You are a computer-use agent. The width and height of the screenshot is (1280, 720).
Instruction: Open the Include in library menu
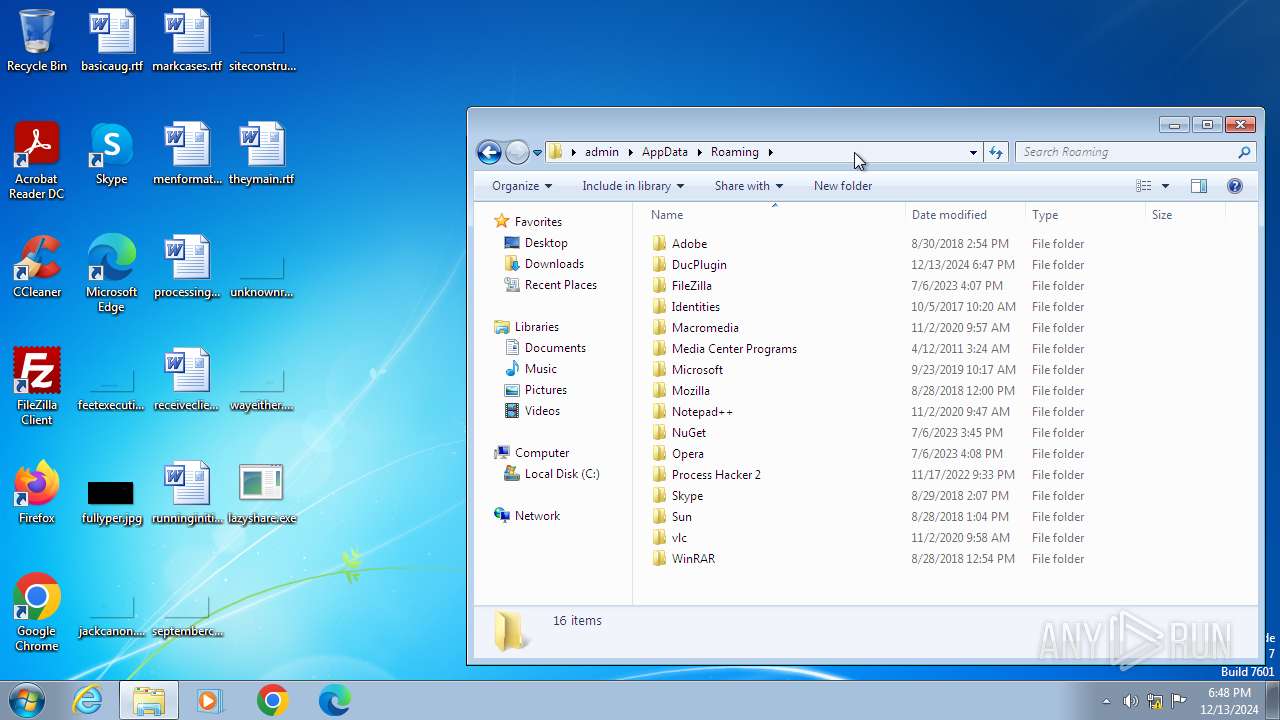click(633, 186)
